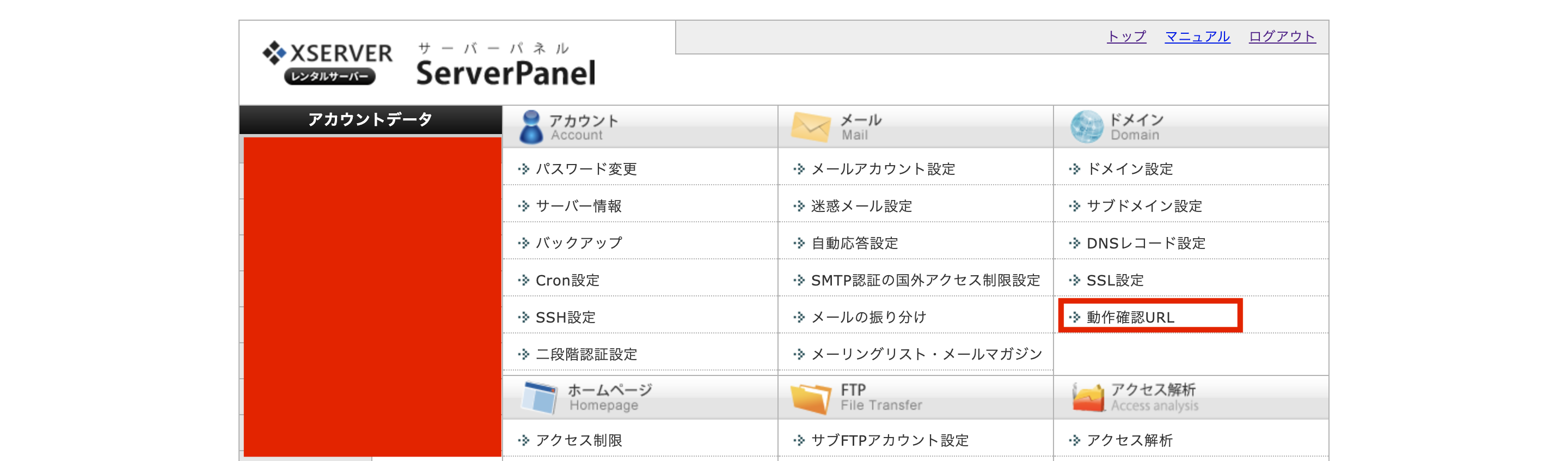This screenshot has width=1568, height=461.
Task: Click the アクセス解析 section header text
Action: [1154, 397]
